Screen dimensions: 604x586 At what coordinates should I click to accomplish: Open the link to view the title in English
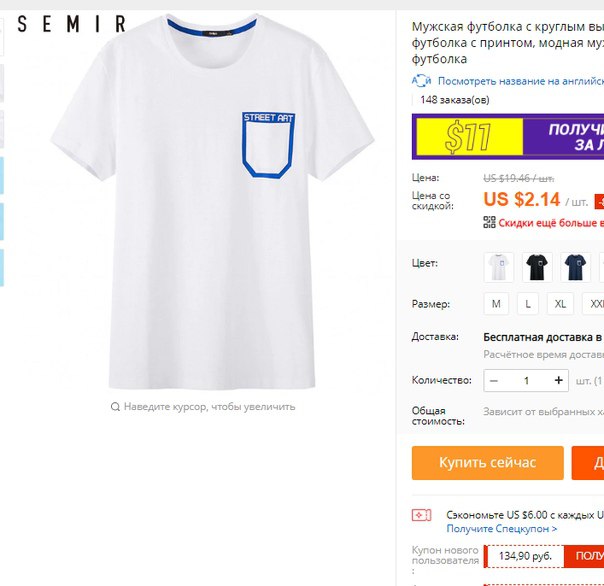520,81
